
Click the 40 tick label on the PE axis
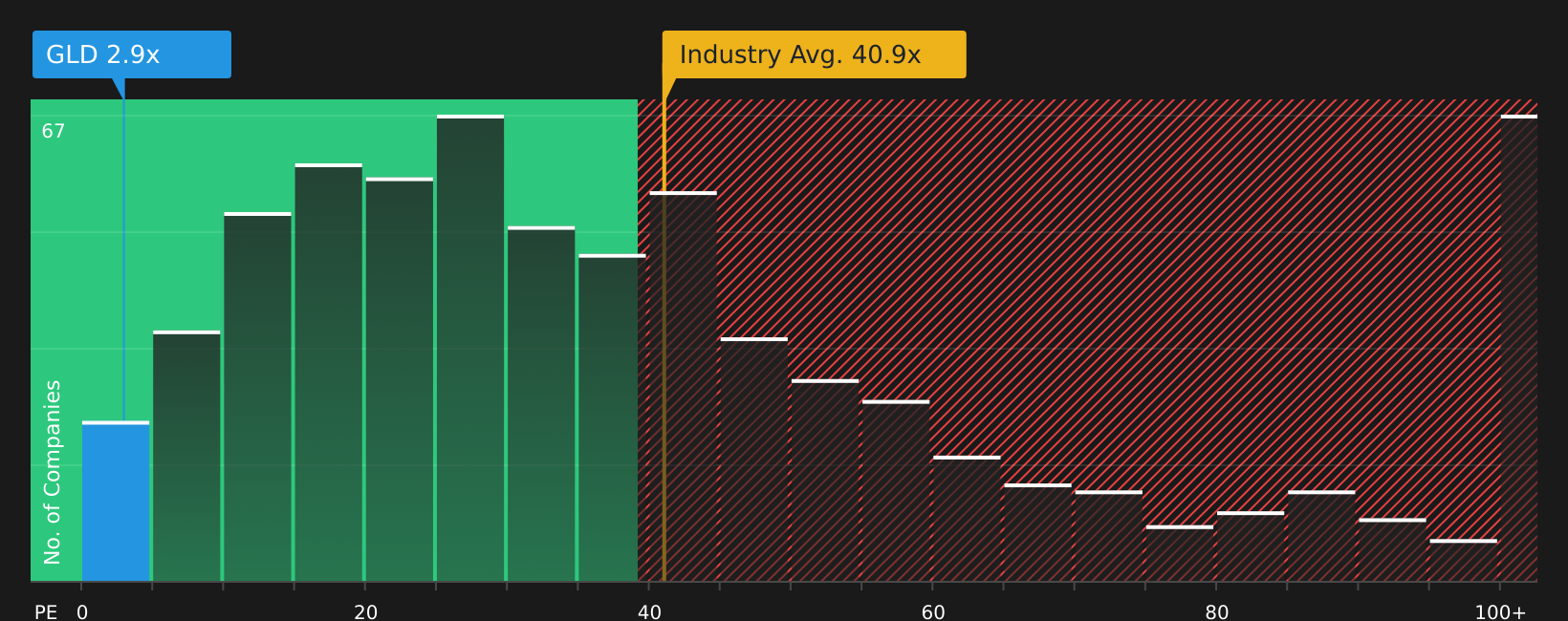pos(649,612)
